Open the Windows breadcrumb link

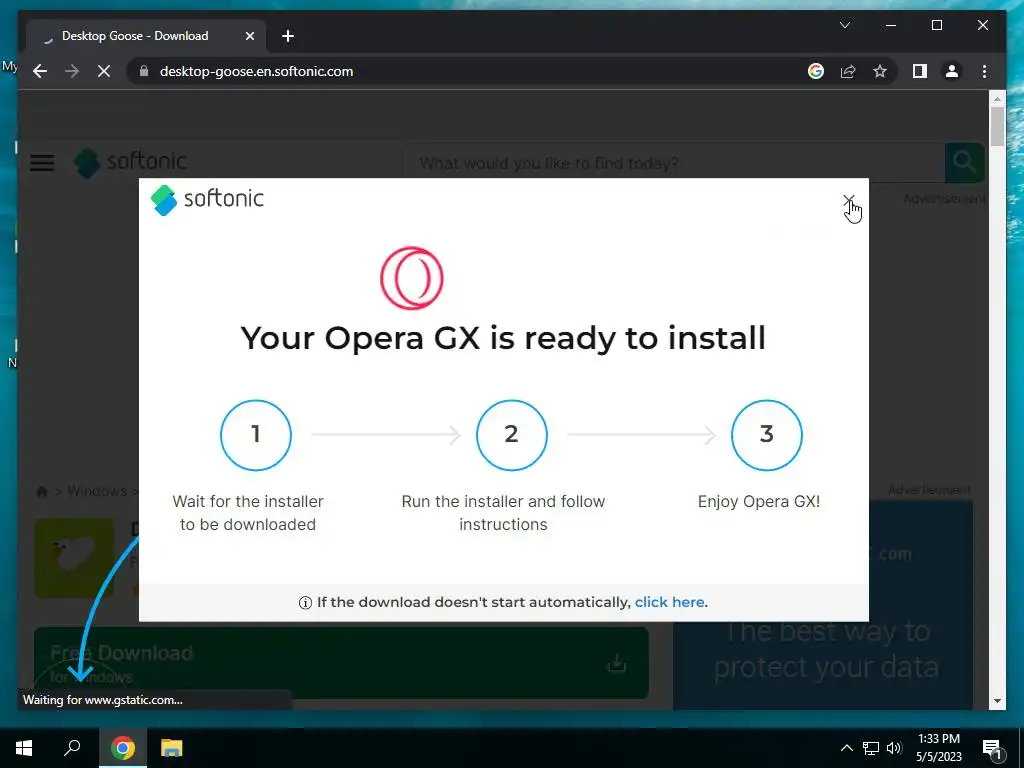point(97,491)
